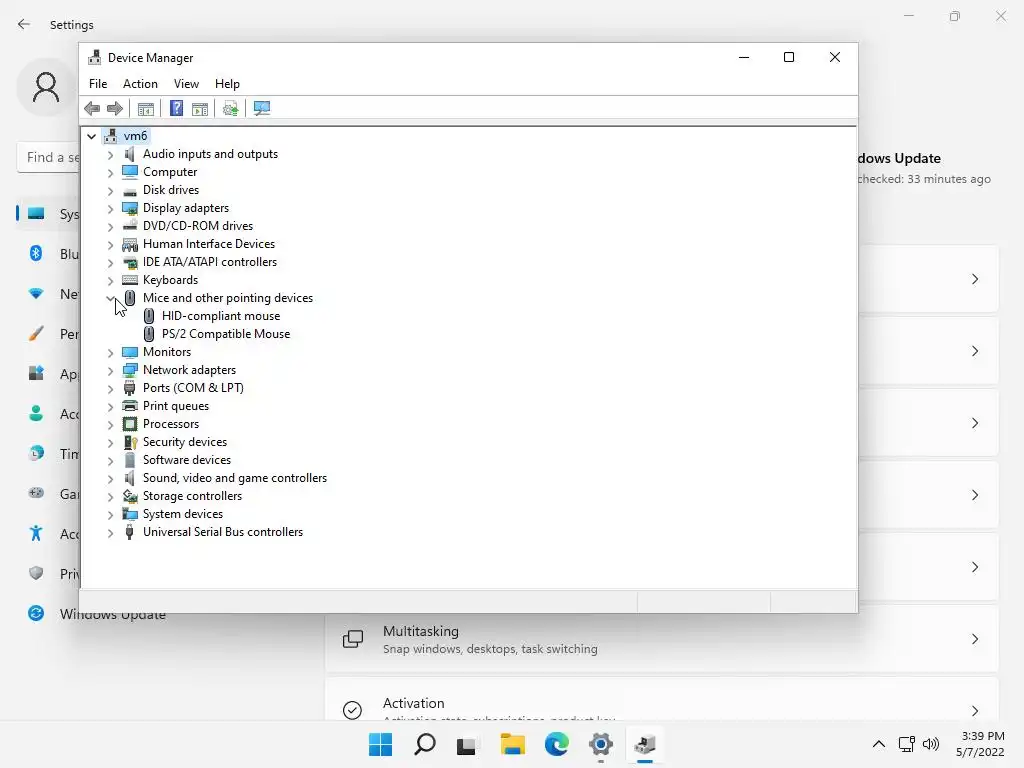Open the Accounts person icon in Settings
Image resolution: width=1024 pixels, height=768 pixels.
pyautogui.click(x=36, y=413)
